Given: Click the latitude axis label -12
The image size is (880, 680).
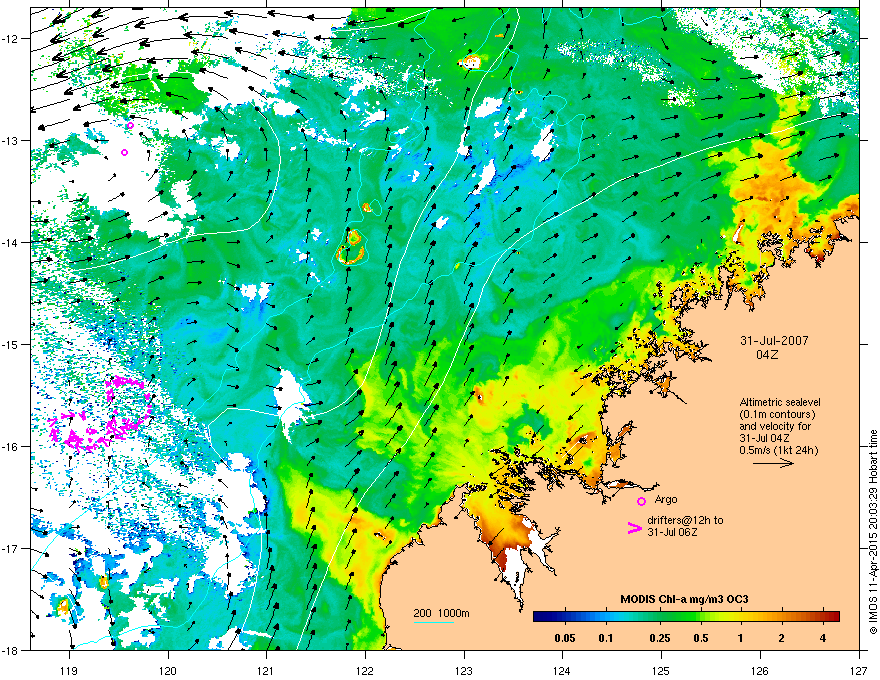Looking at the screenshot, I should coord(10,39).
